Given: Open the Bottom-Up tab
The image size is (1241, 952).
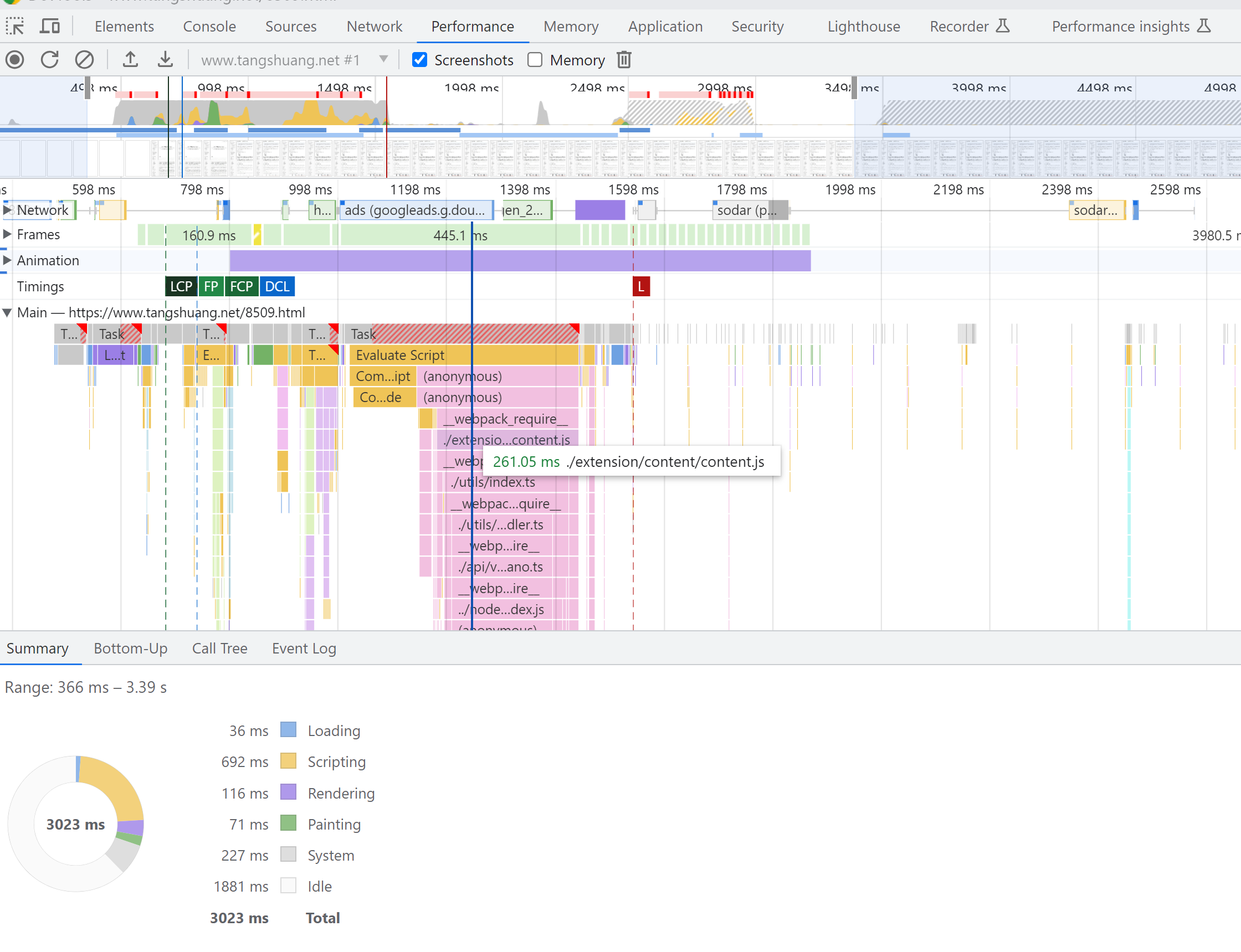Looking at the screenshot, I should [x=130, y=649].
